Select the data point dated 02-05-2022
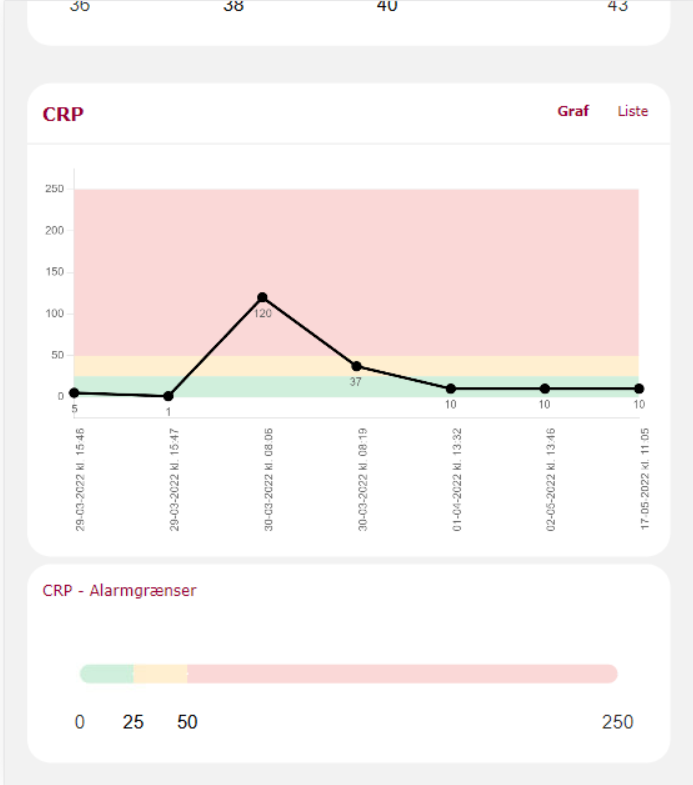This screenshot has height=785, width=693. point(545,388)
